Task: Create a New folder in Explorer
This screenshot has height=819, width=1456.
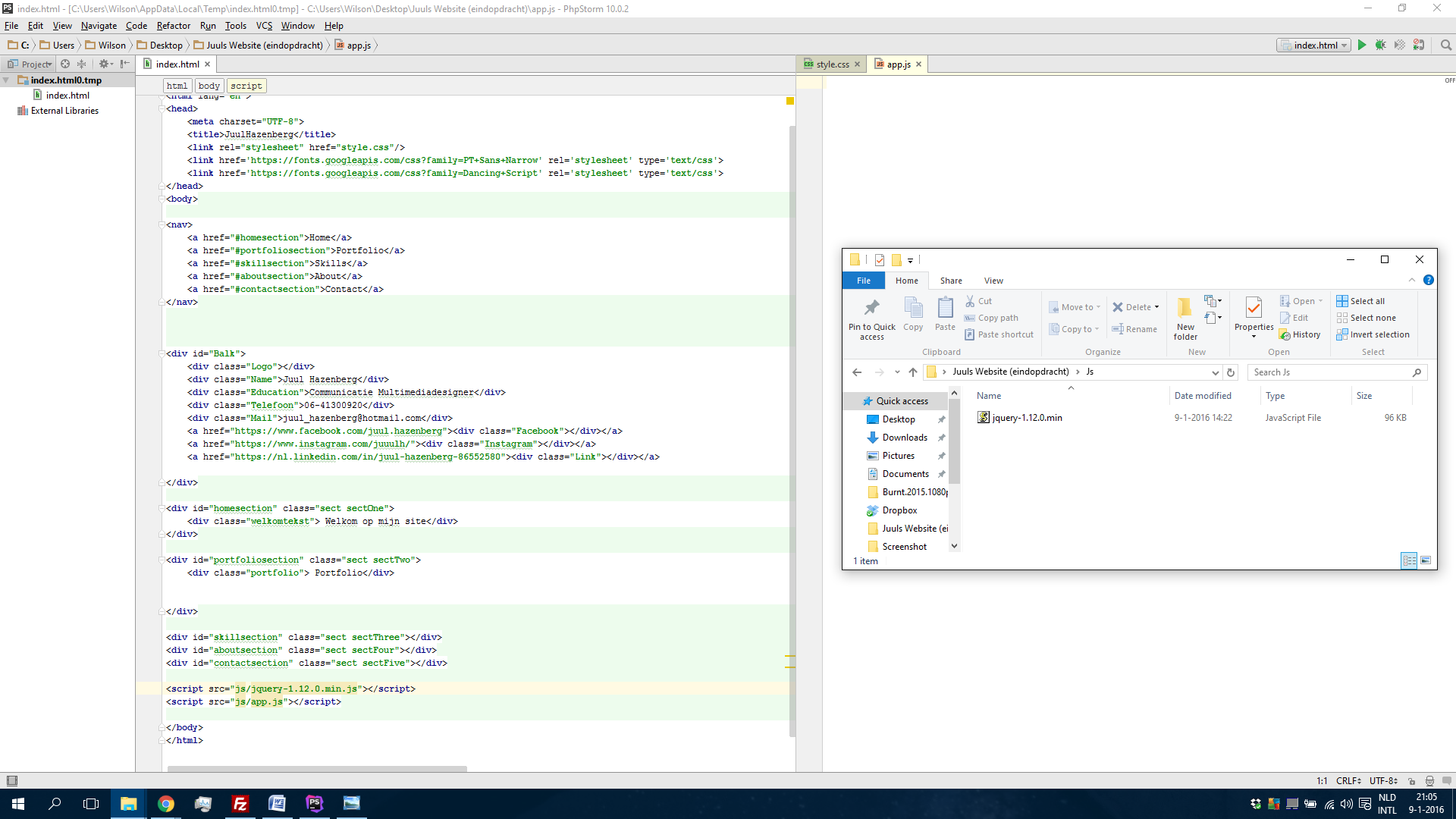Action: [1185, 319]
